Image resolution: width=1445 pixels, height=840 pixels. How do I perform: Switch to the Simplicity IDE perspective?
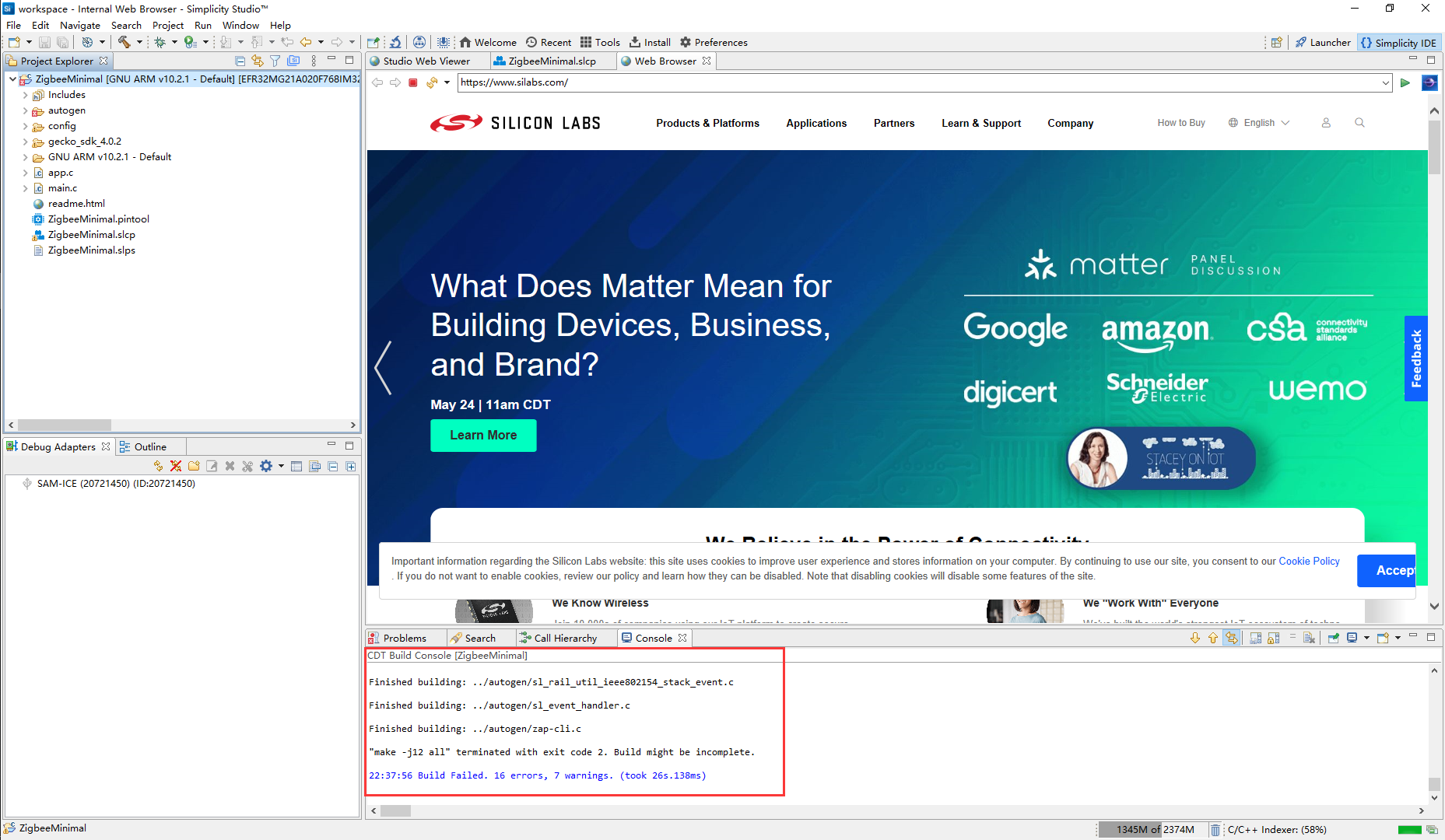coord(1399,43)
